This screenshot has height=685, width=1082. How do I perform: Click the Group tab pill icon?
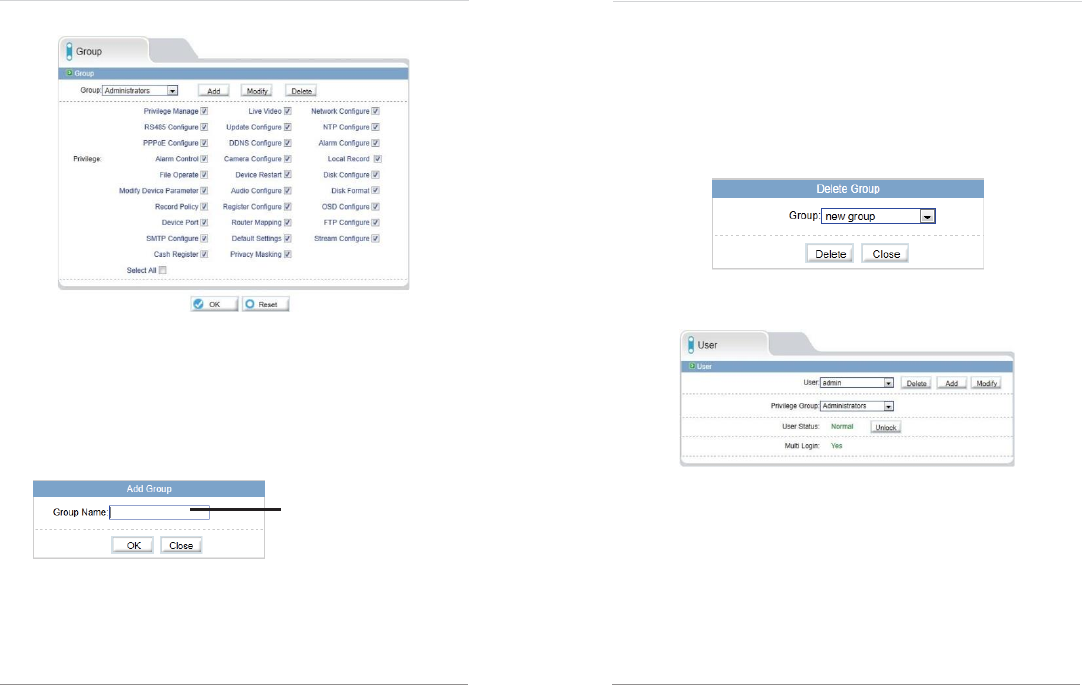coord(69,51)
